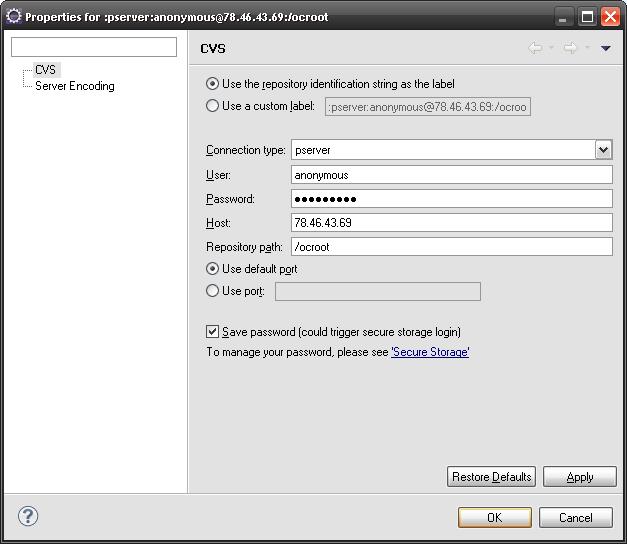Click the help question mark icon
This screenshot has height=544, width=627.
[28, 516]
